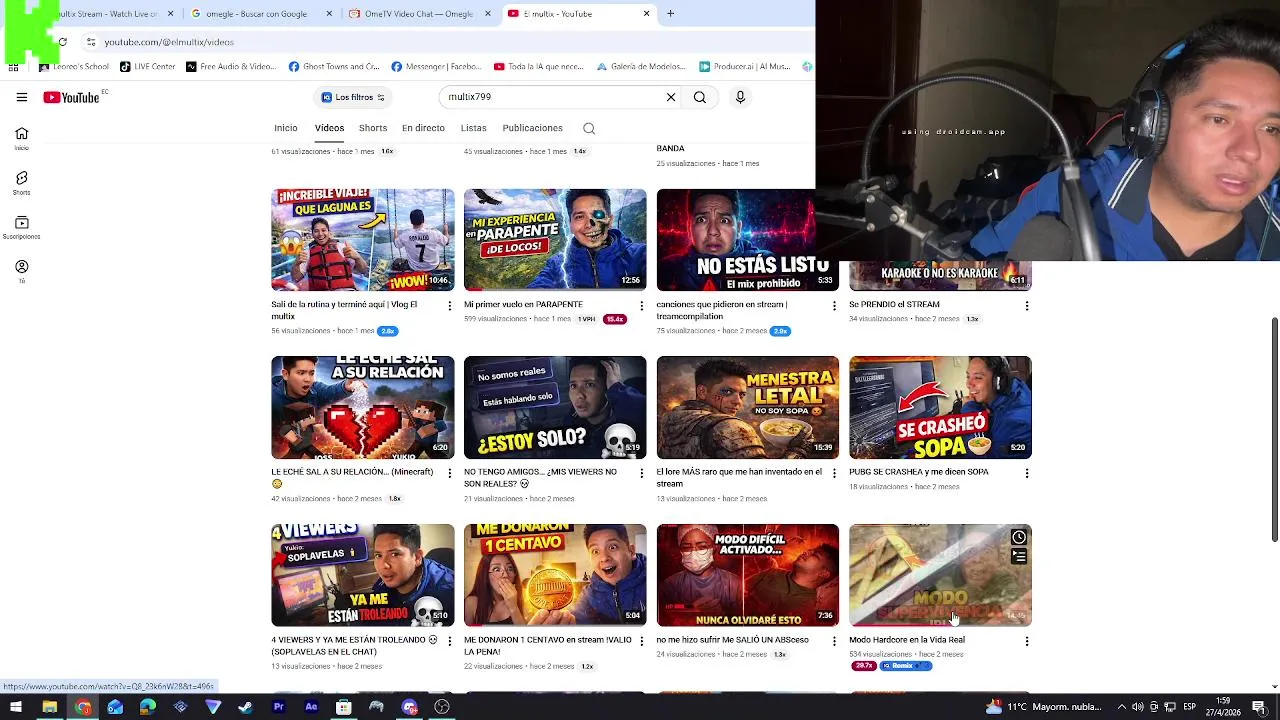
Task: Open Ghost Towns bookmark
Action: click(334, 67)
